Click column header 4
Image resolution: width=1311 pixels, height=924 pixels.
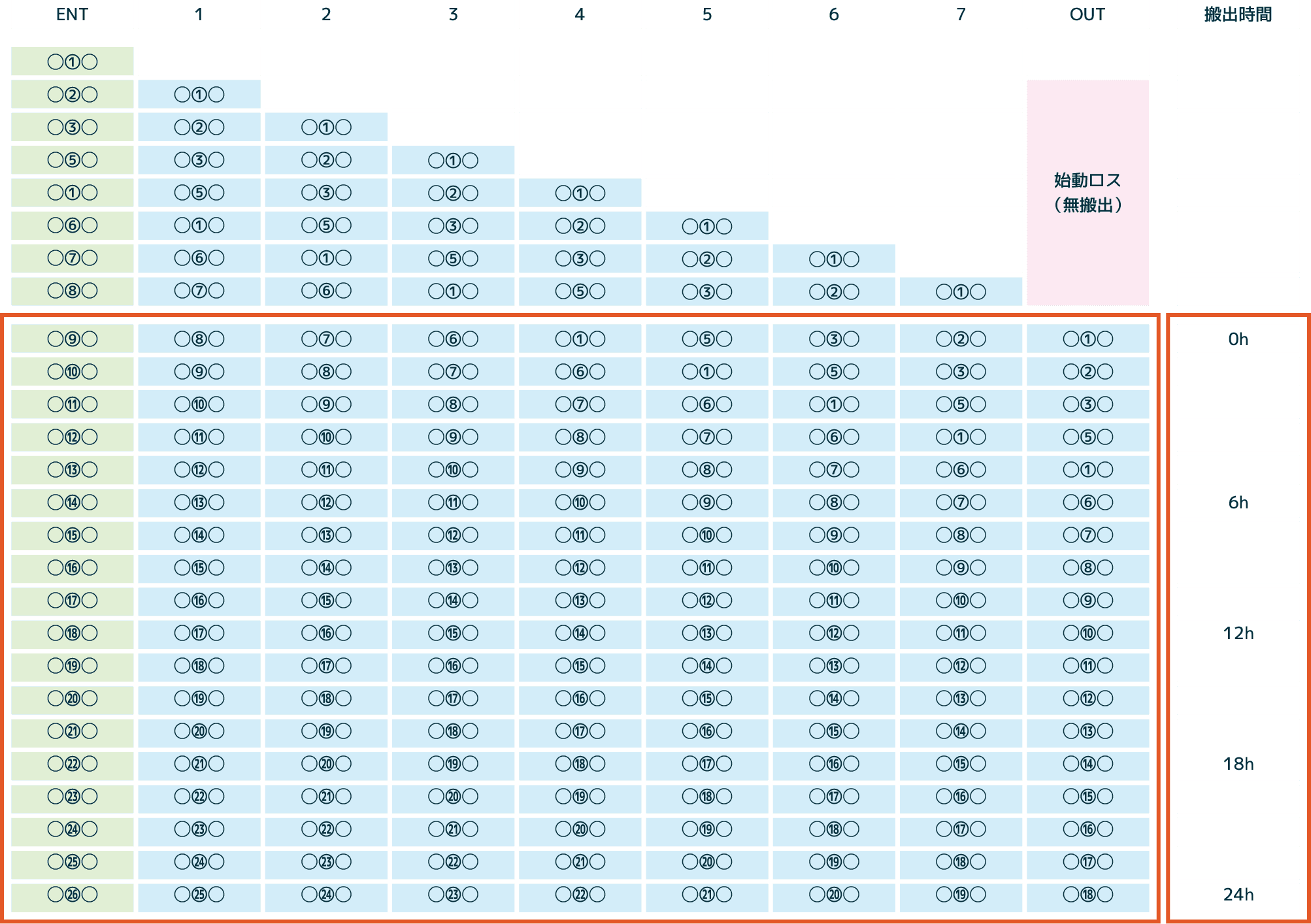pos(580,14)
